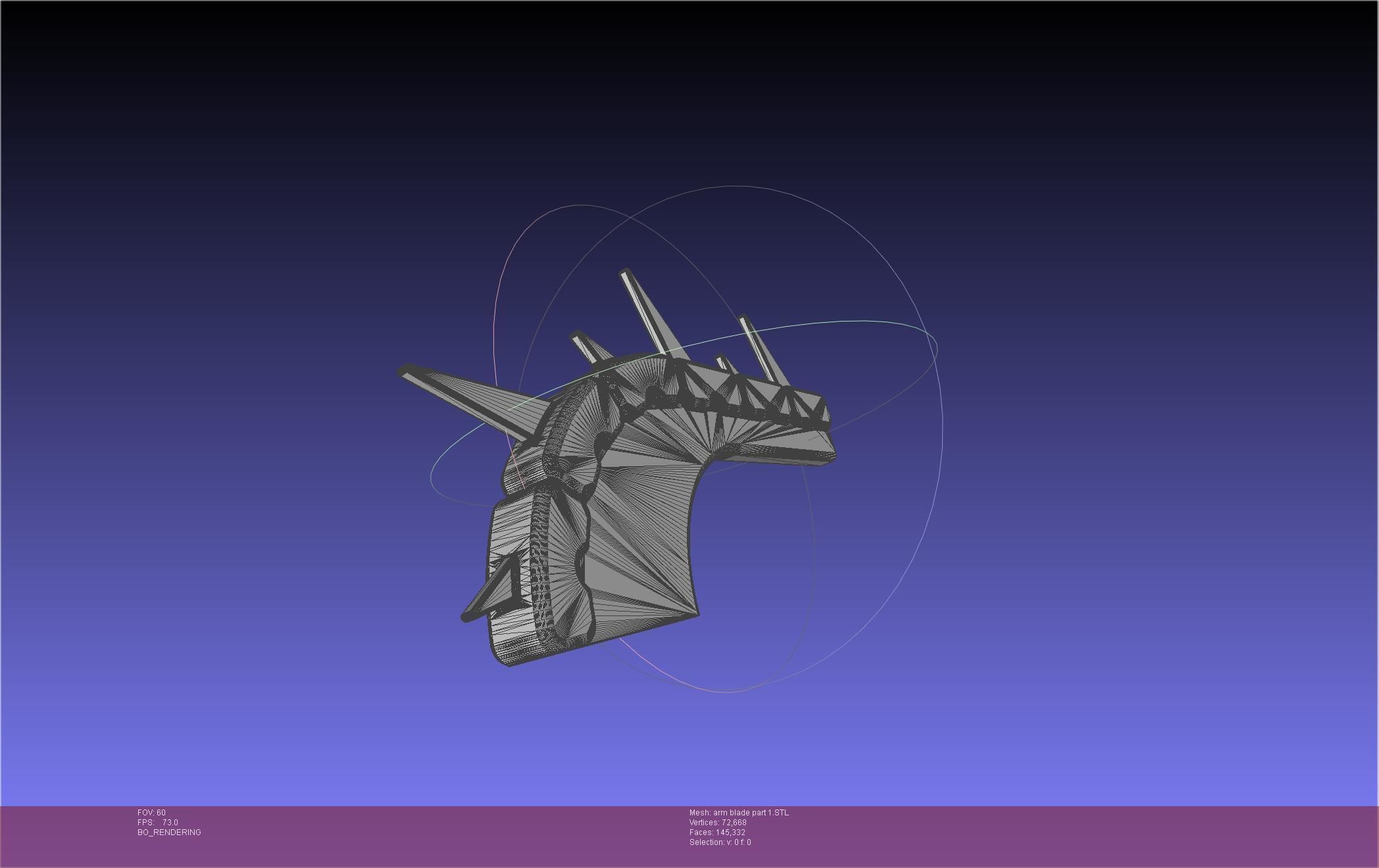Click the tallest spike on the mesh
This screenshot has height=868, width=1379.
645,312
